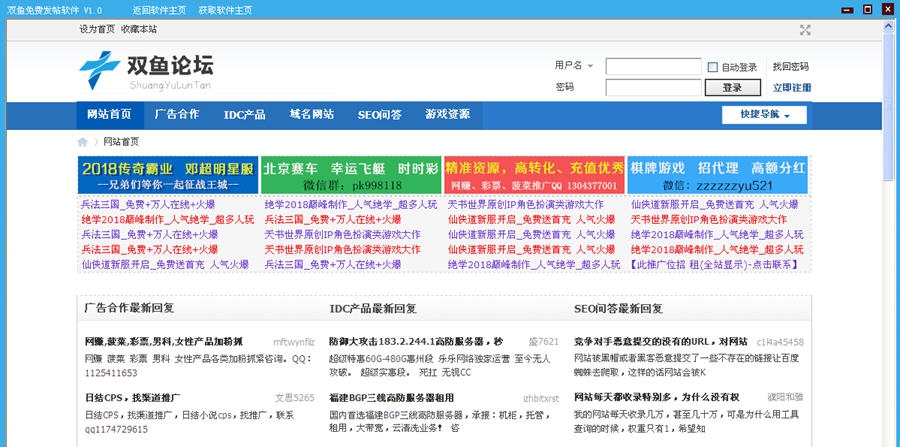Click third-column top link 天书世界原创IP角色扮演类游戏大作
This screenshot has width=900, height=447.
coord(526,204)
